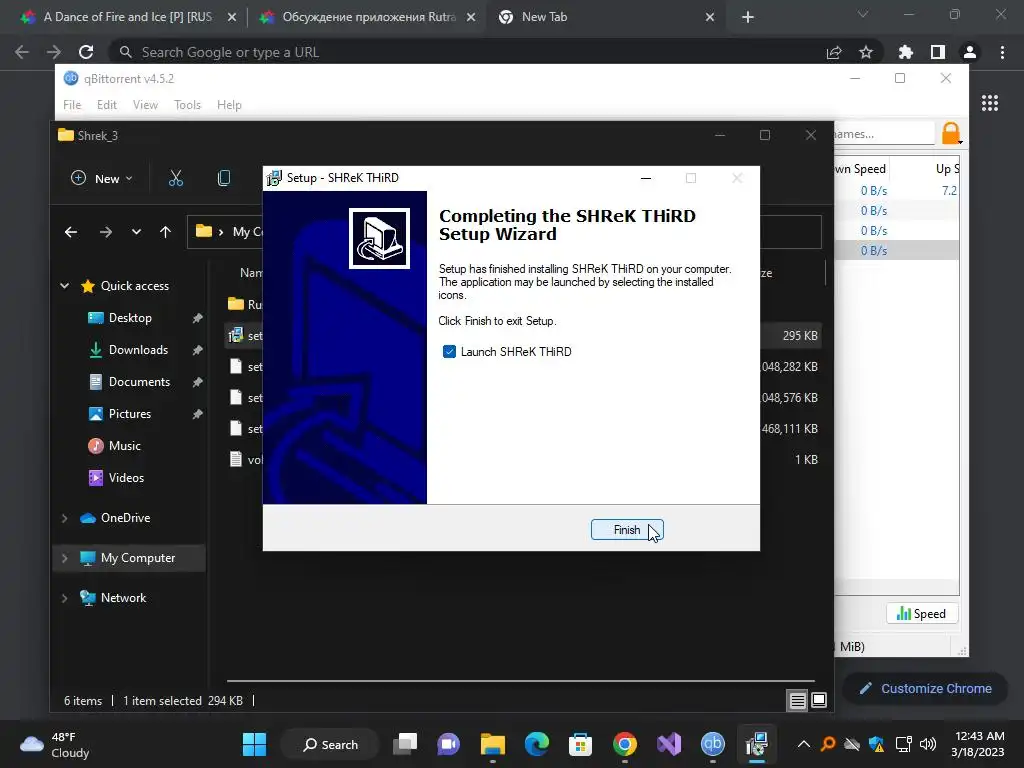1024x768 pixels.
Task: Click pin icon next to Downloads
Action: click(197, 350)
